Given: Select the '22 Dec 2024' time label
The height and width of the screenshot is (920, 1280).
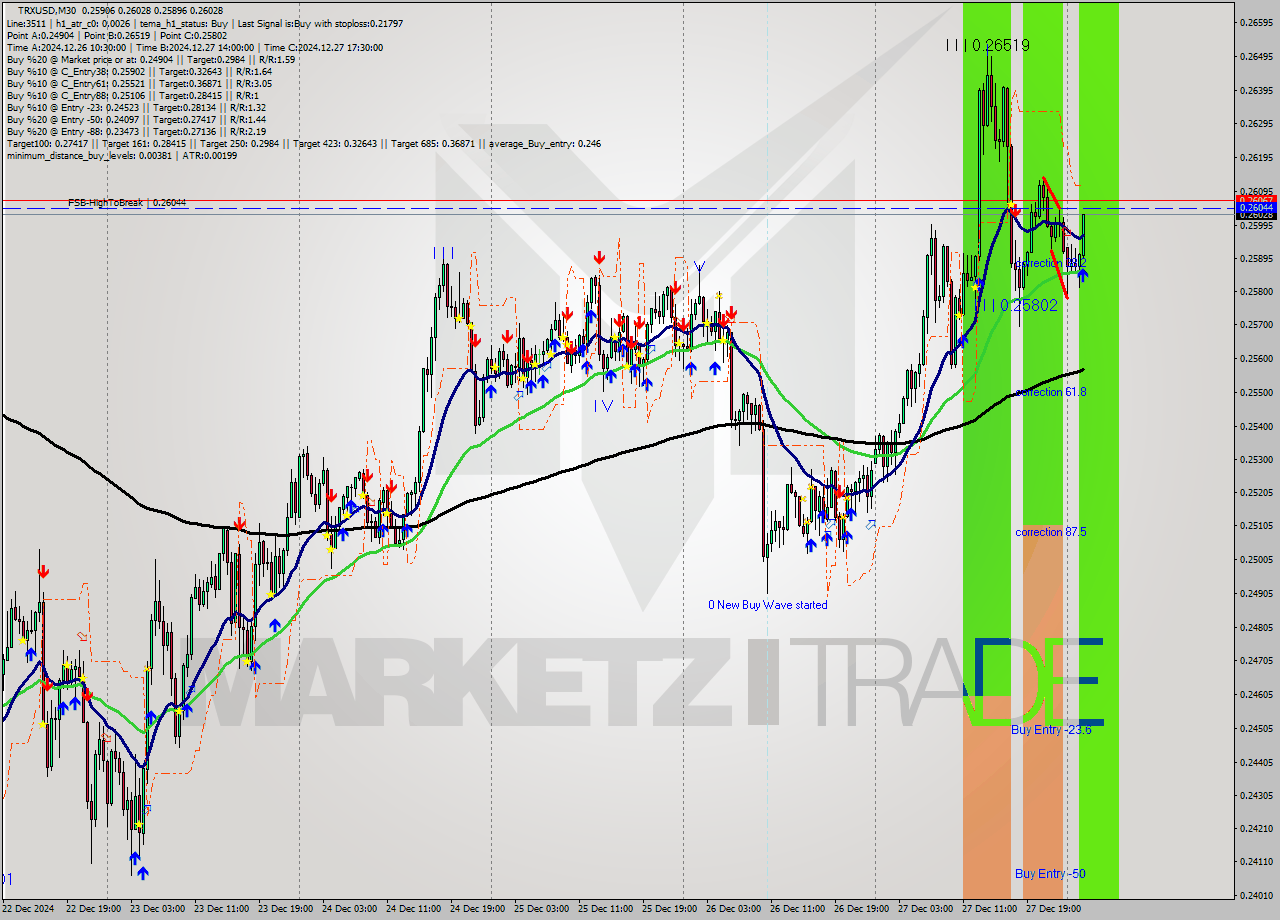Looking at the screenshot, I should (27, 909).
